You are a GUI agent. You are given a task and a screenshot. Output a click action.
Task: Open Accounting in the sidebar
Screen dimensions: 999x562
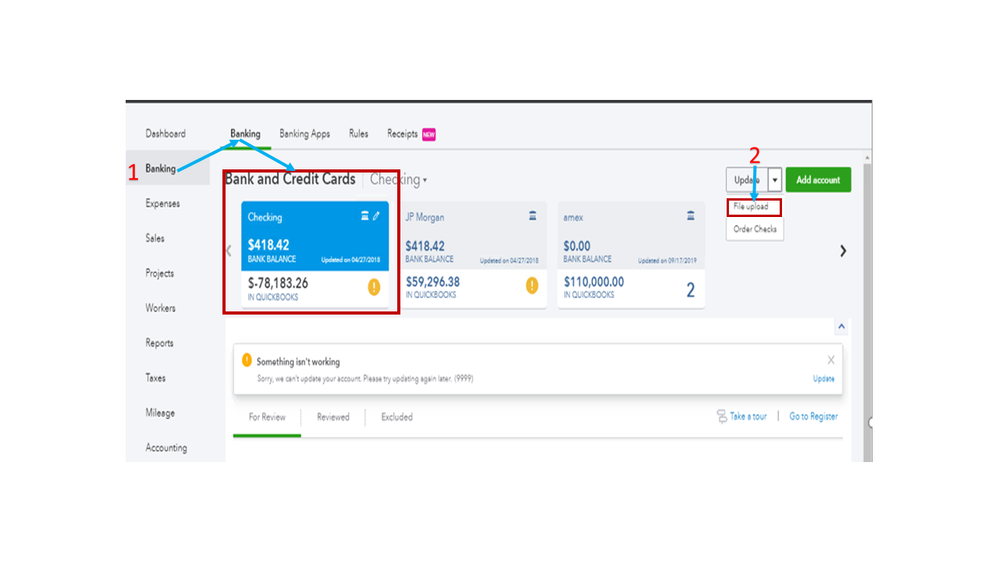point(166,448)
